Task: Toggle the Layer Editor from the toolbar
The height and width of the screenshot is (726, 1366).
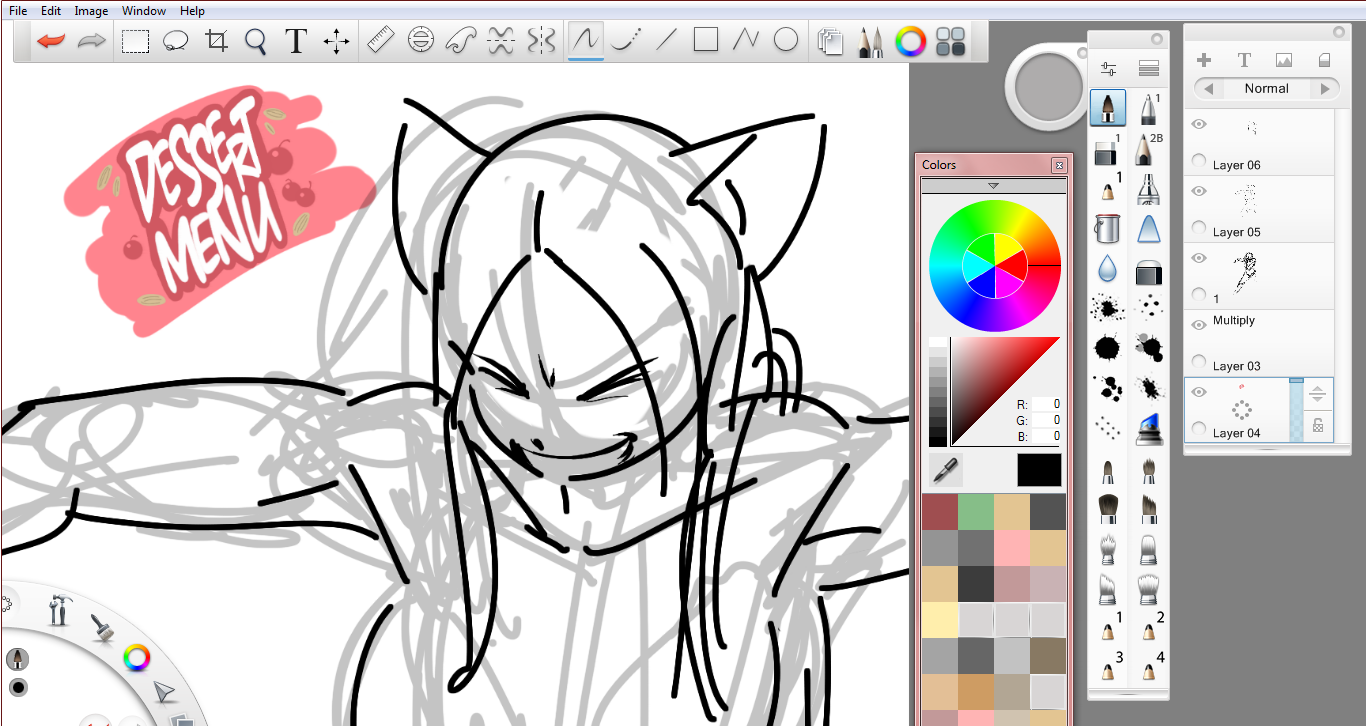Action: (830, 41)
